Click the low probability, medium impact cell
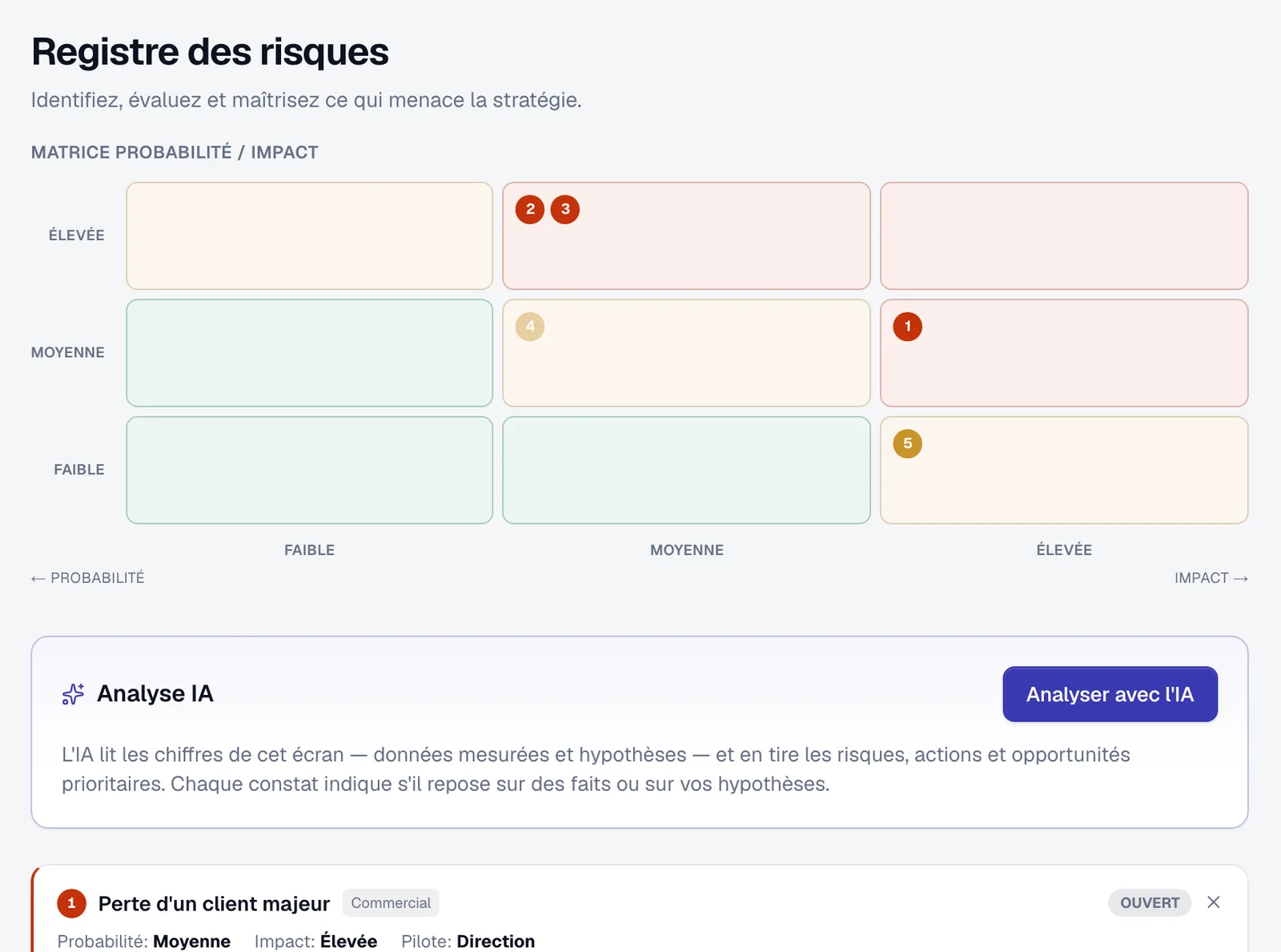This screenshot has width=1281, height=952. click(x=686, y=470)
